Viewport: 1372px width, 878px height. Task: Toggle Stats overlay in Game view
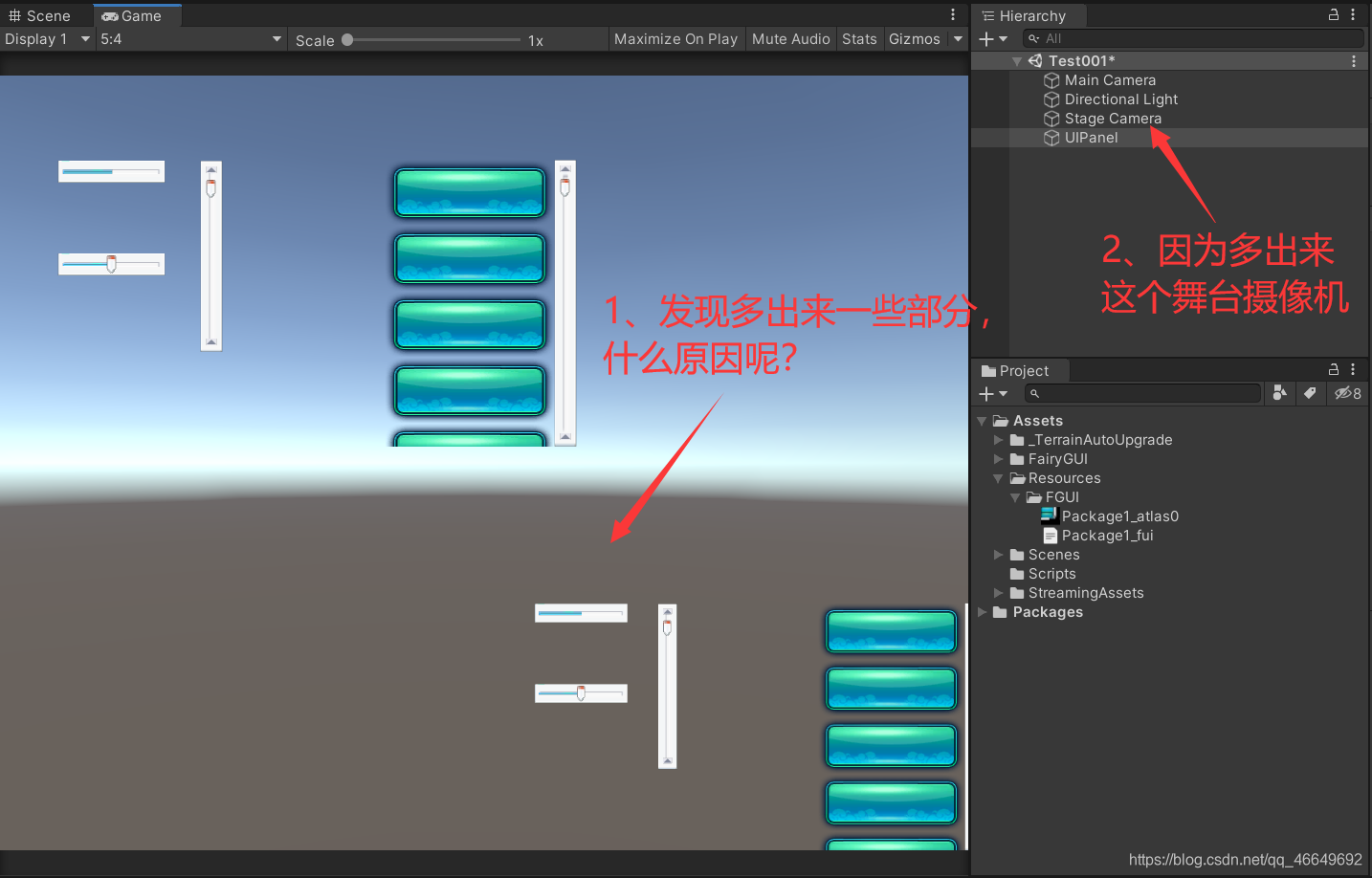coord(859,38)
